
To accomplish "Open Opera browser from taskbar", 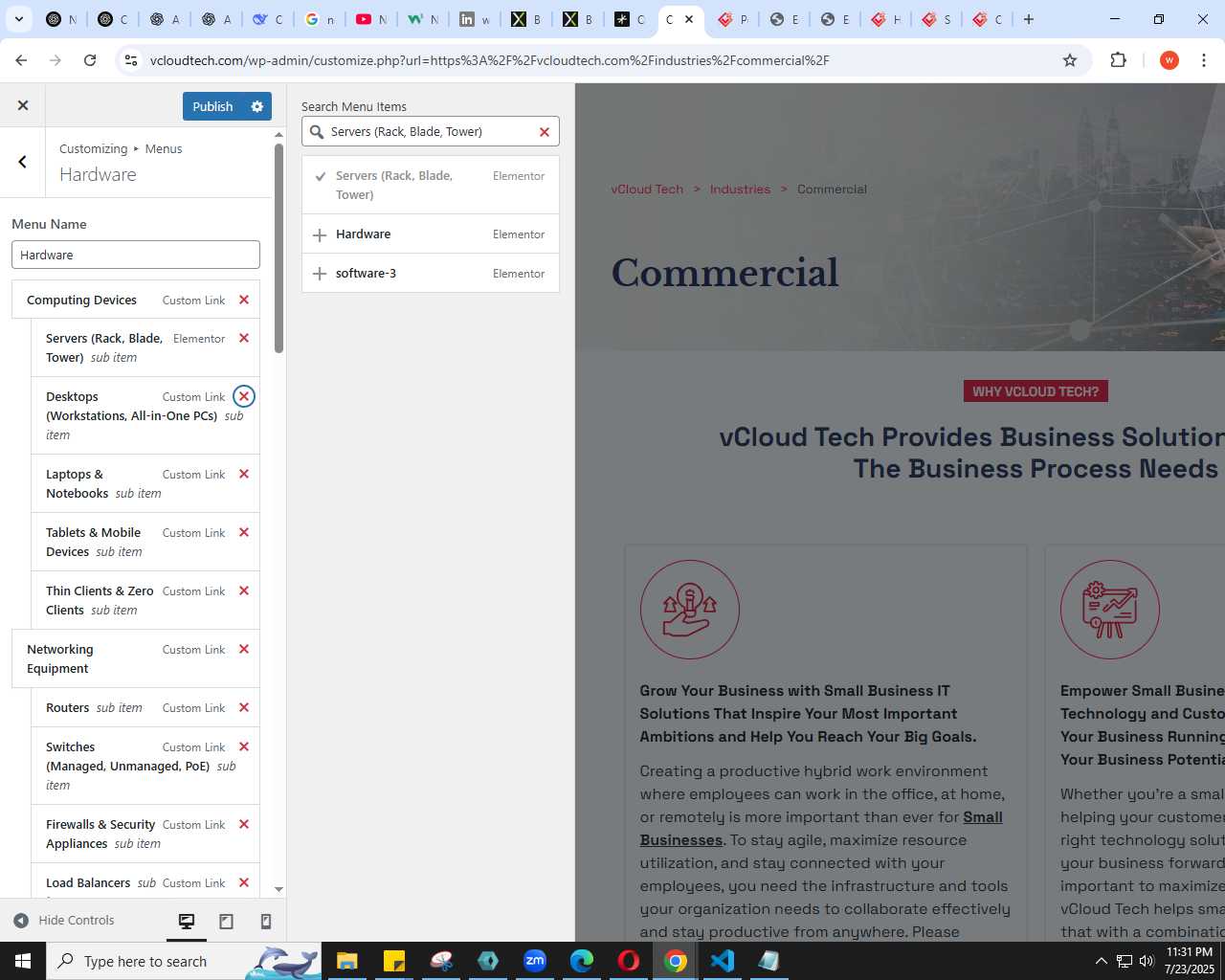I will coord(629,961).
